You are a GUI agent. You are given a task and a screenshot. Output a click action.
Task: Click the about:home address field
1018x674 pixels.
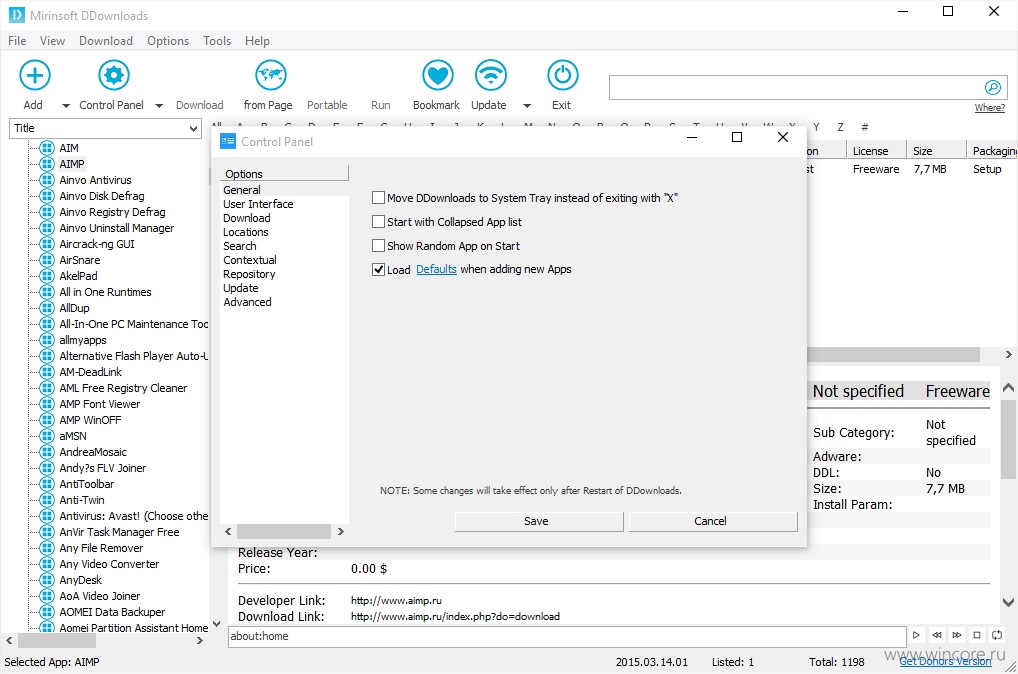click(567, 636)
